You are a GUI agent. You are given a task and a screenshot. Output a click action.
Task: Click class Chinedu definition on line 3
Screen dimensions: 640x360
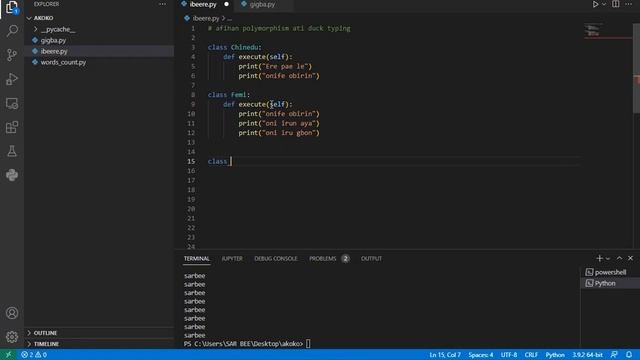pyautogui.click(x=234, y=47)
